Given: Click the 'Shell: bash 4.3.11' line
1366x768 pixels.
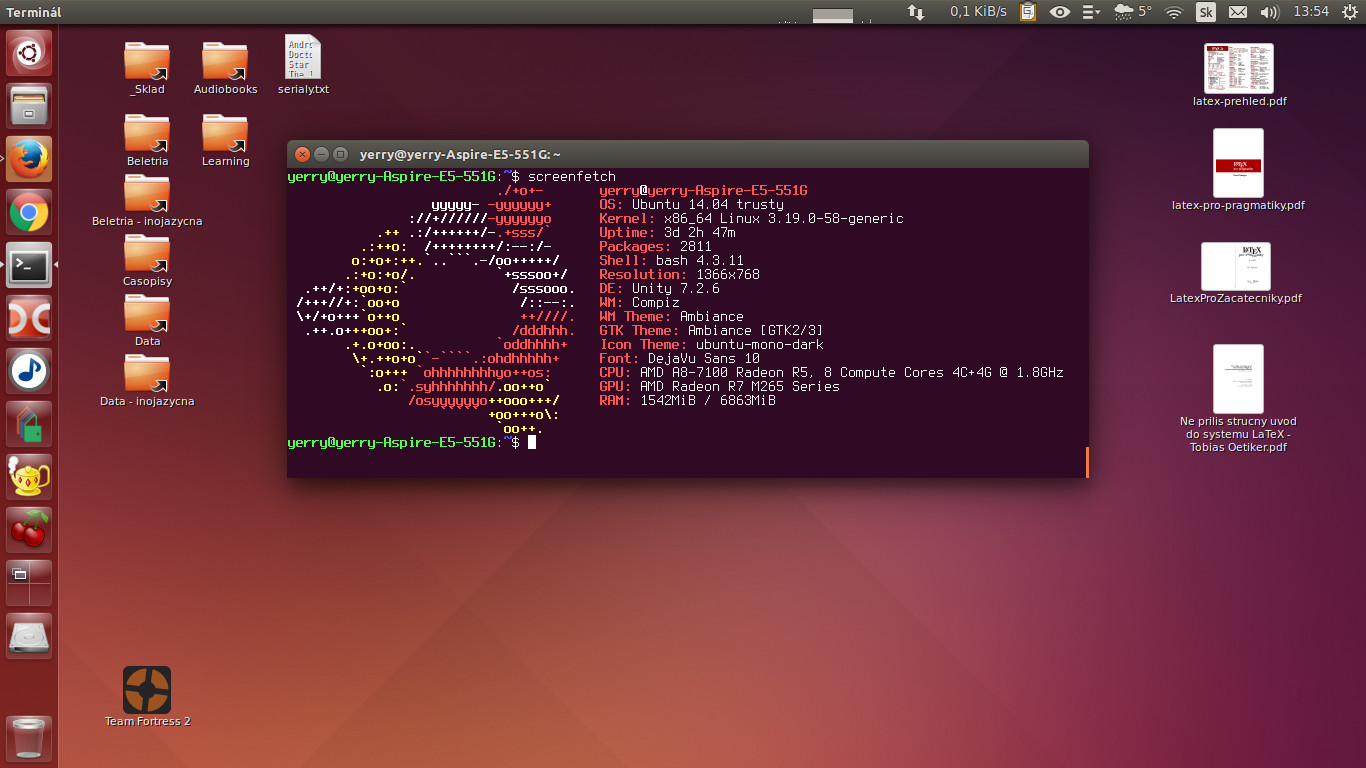Looking at the screenshot, I should (x=671, y=260).
